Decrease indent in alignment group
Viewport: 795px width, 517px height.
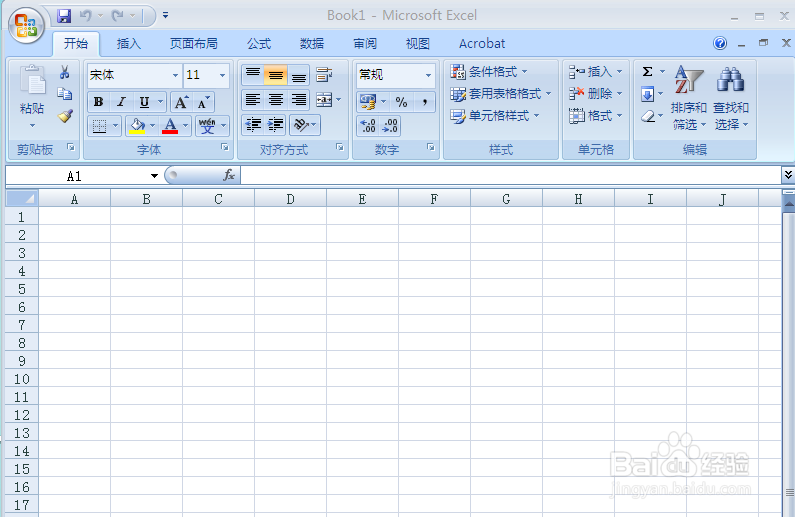point(253,125)
